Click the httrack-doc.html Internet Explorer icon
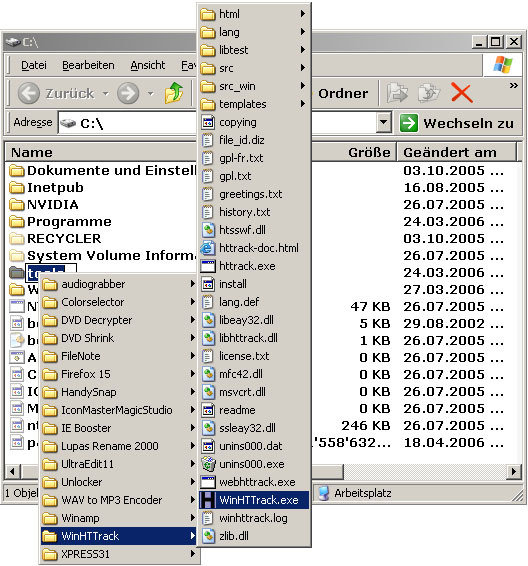The height and width of the screenshot is (566, 528). pos(208,248)
